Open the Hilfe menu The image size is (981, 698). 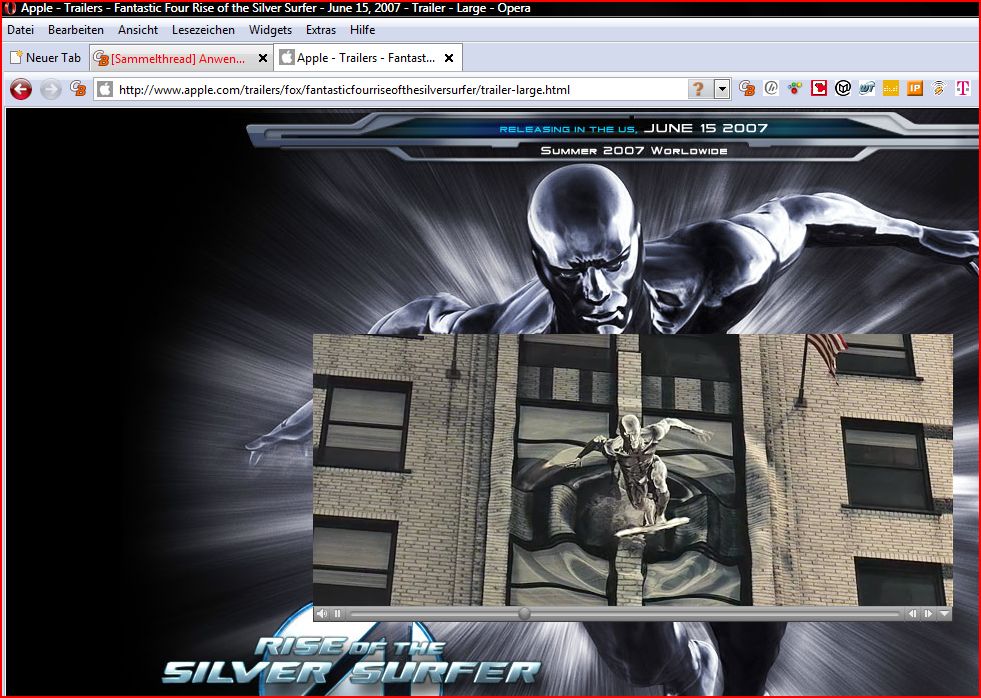point(362,30)
